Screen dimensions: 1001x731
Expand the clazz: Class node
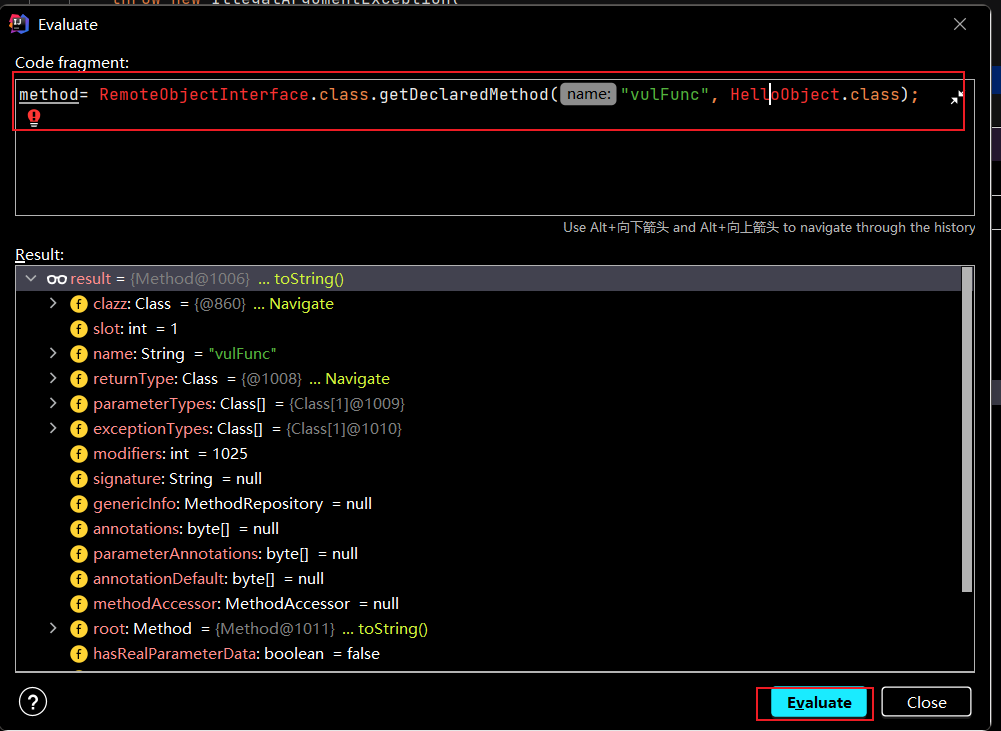54,303
